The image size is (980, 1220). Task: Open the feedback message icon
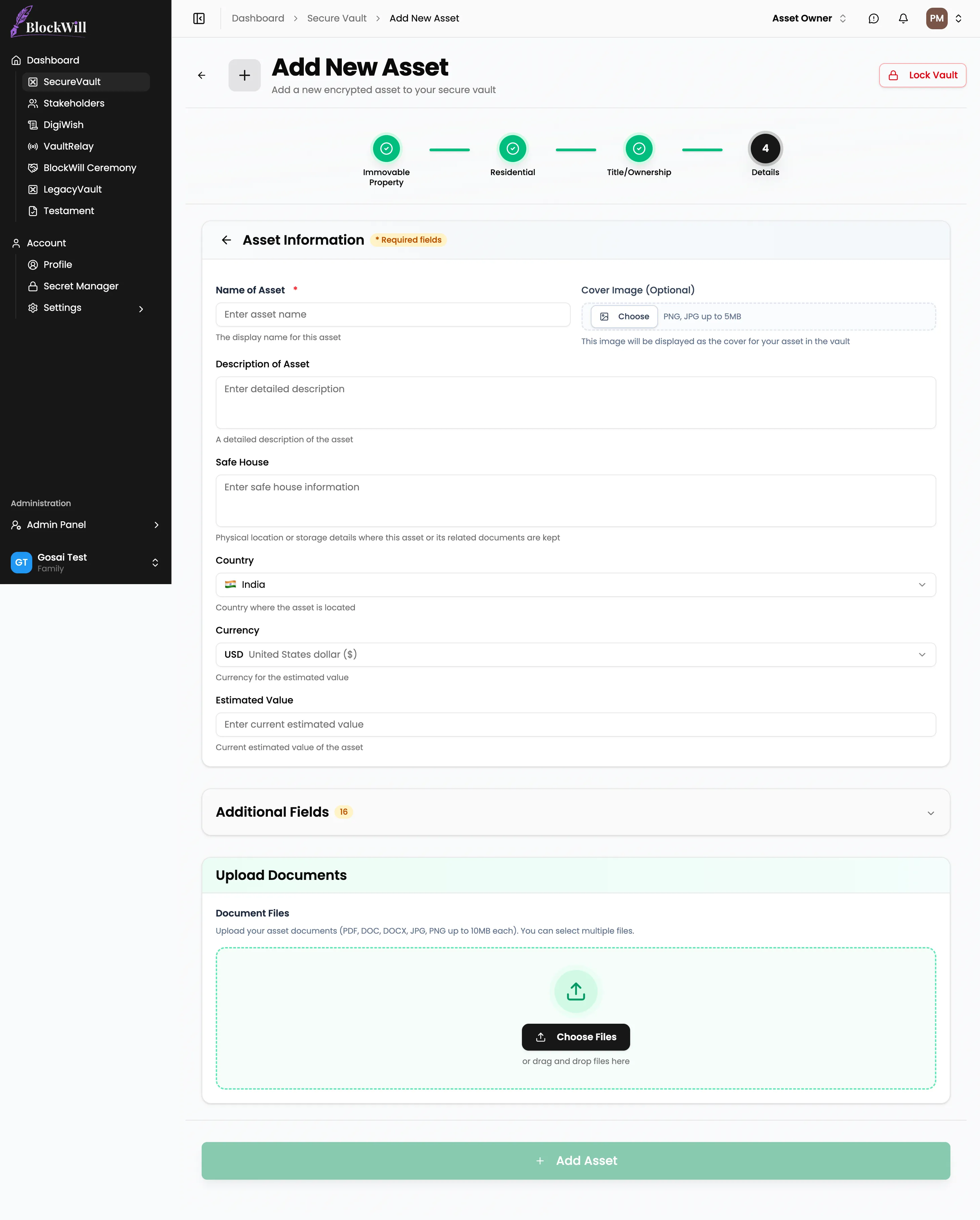click(873, 19)
